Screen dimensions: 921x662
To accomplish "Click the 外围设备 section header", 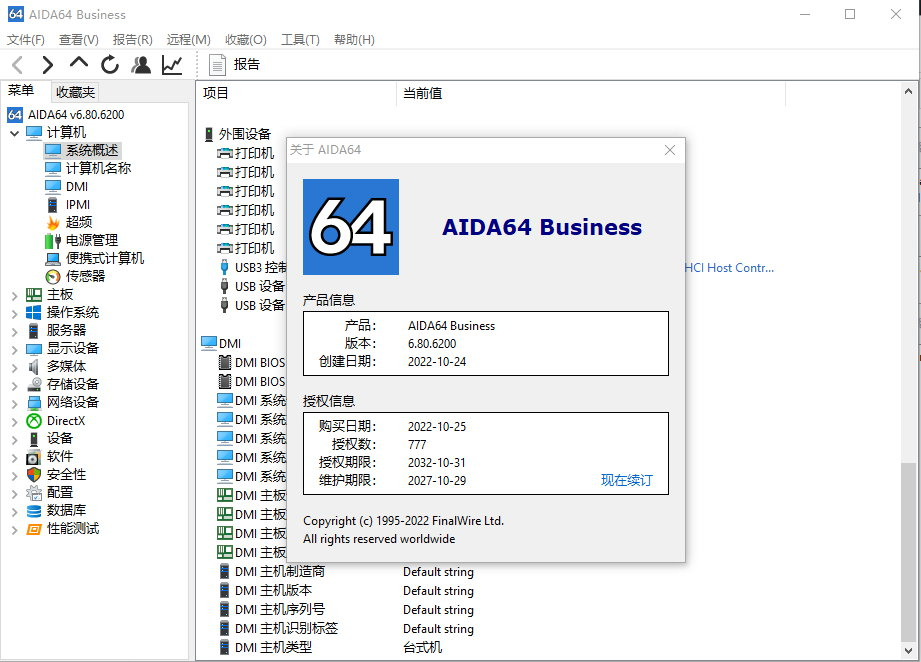I will click(x=245, y=135).
